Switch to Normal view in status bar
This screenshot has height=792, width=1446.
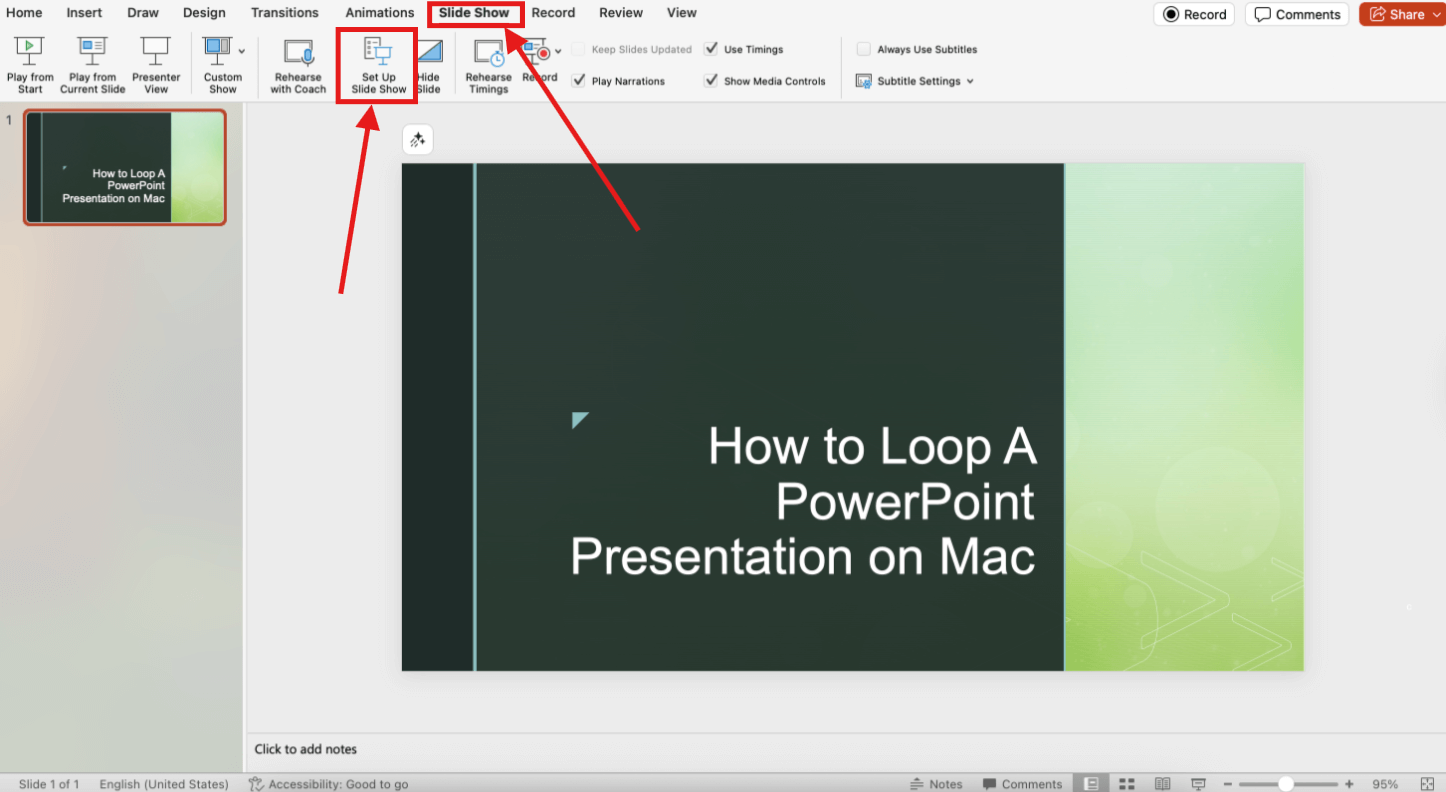(1092, 784)
